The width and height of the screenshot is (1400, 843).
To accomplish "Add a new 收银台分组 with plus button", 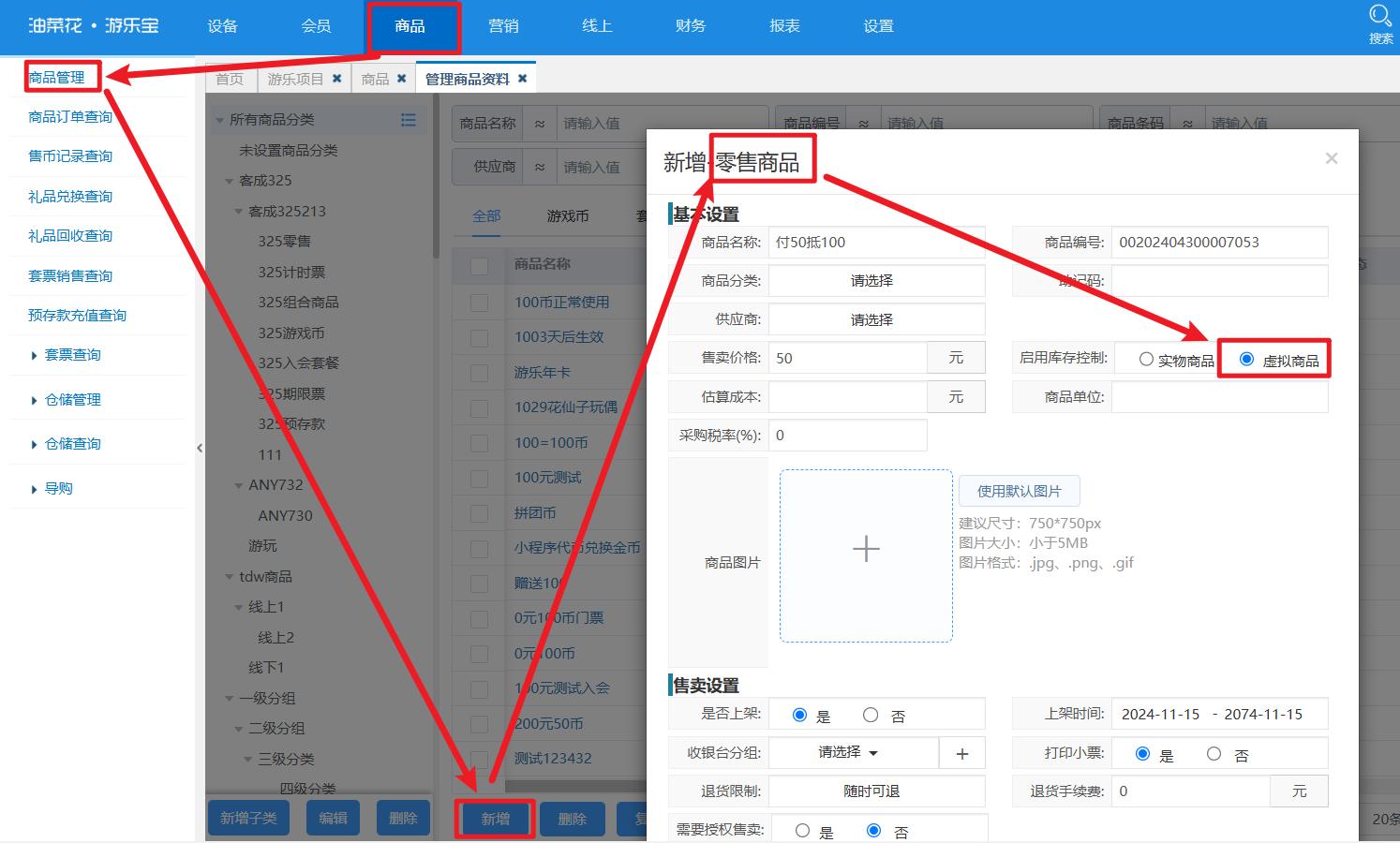I will pyautogui.click(x=962, y=753).
